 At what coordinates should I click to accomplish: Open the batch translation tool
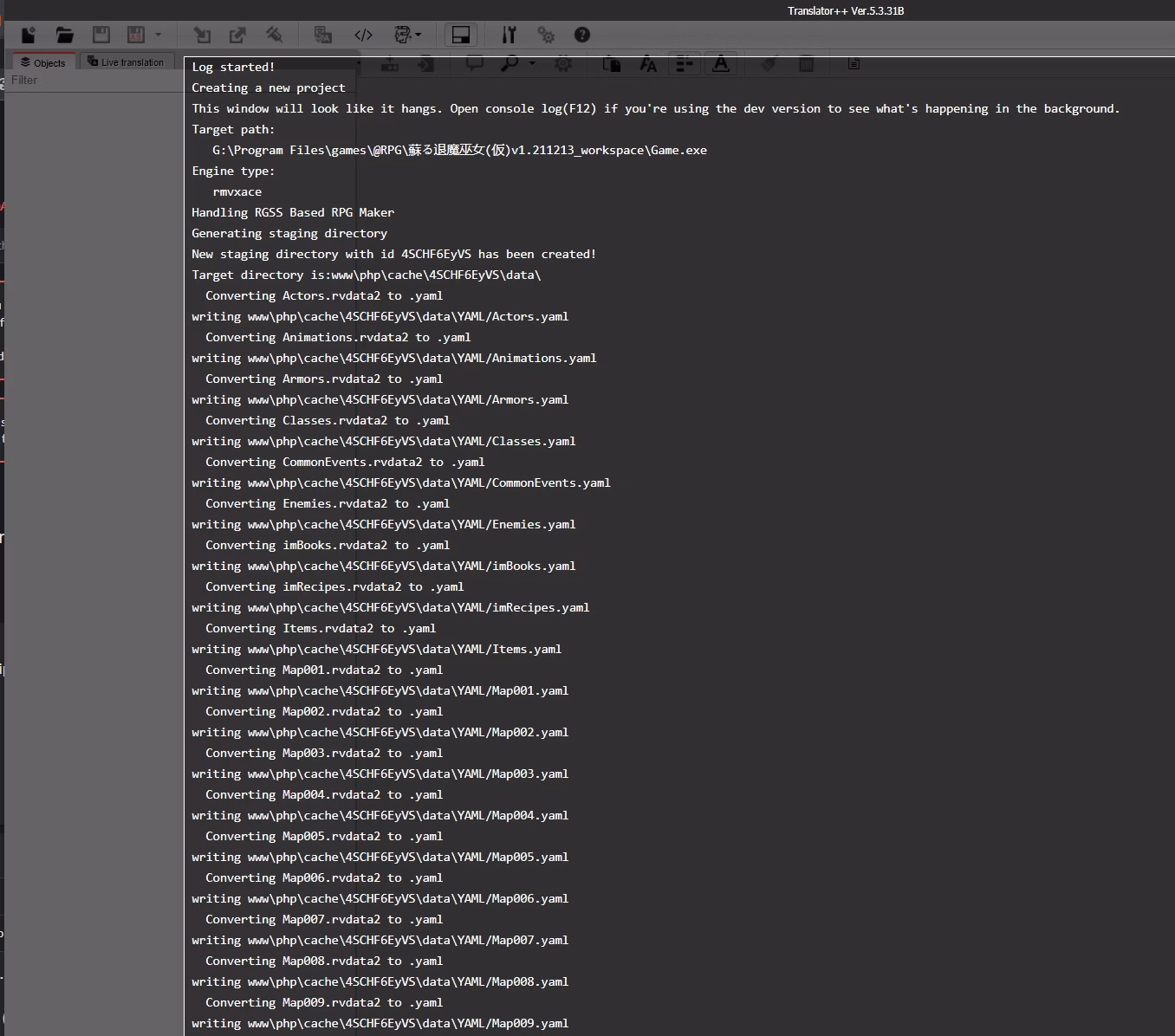tap(323, 35)
